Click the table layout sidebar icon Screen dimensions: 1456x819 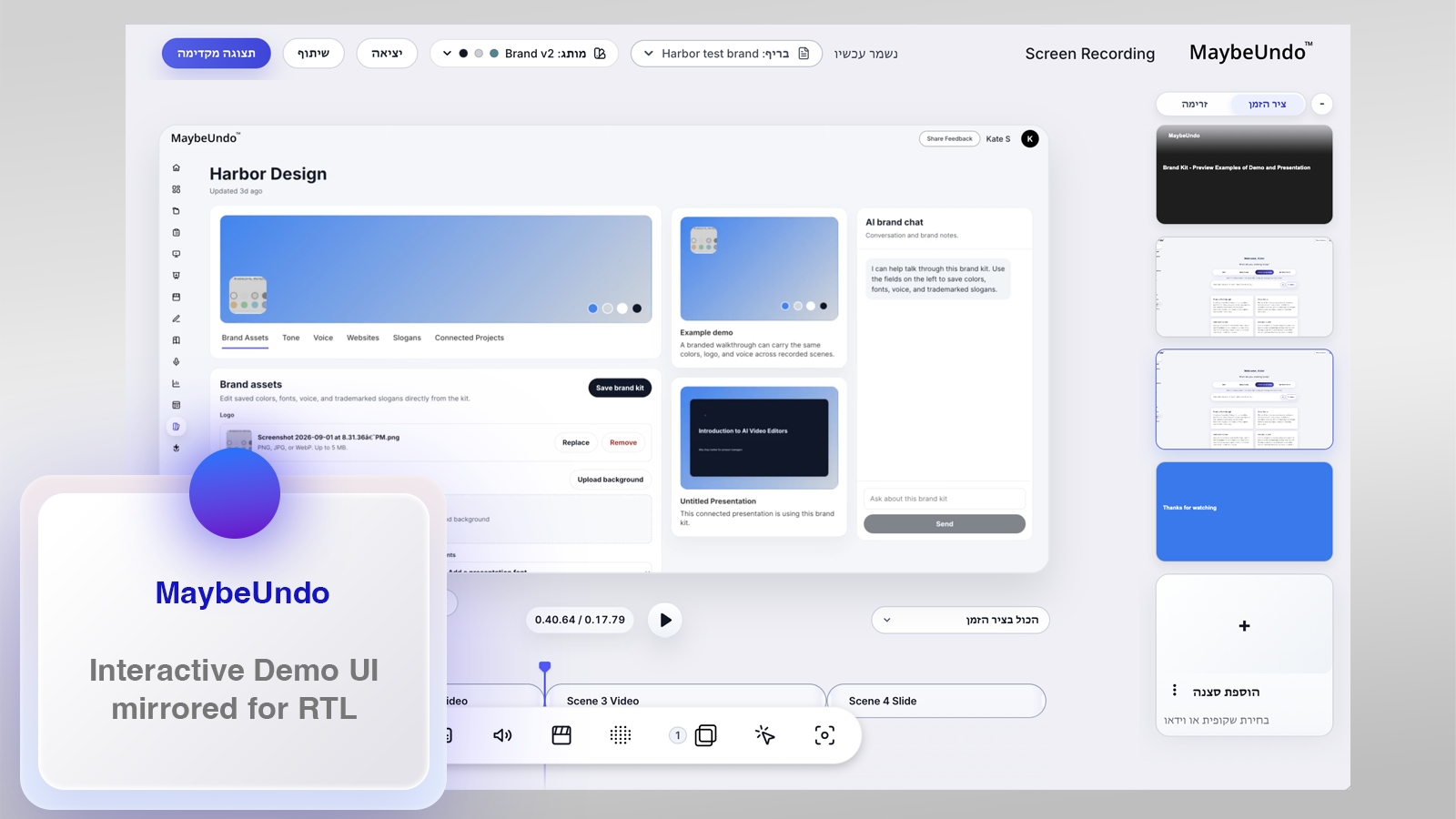point(177,405)
